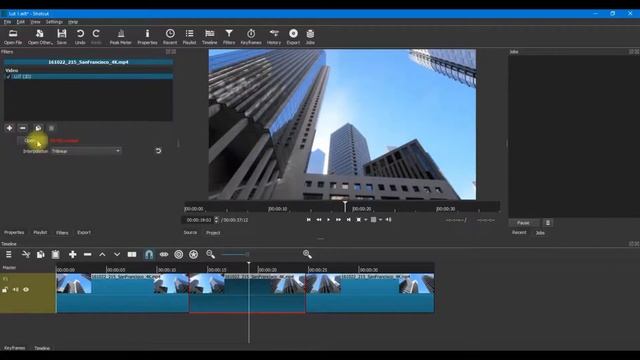Toggle ripple all tracks

pos(193,254)
